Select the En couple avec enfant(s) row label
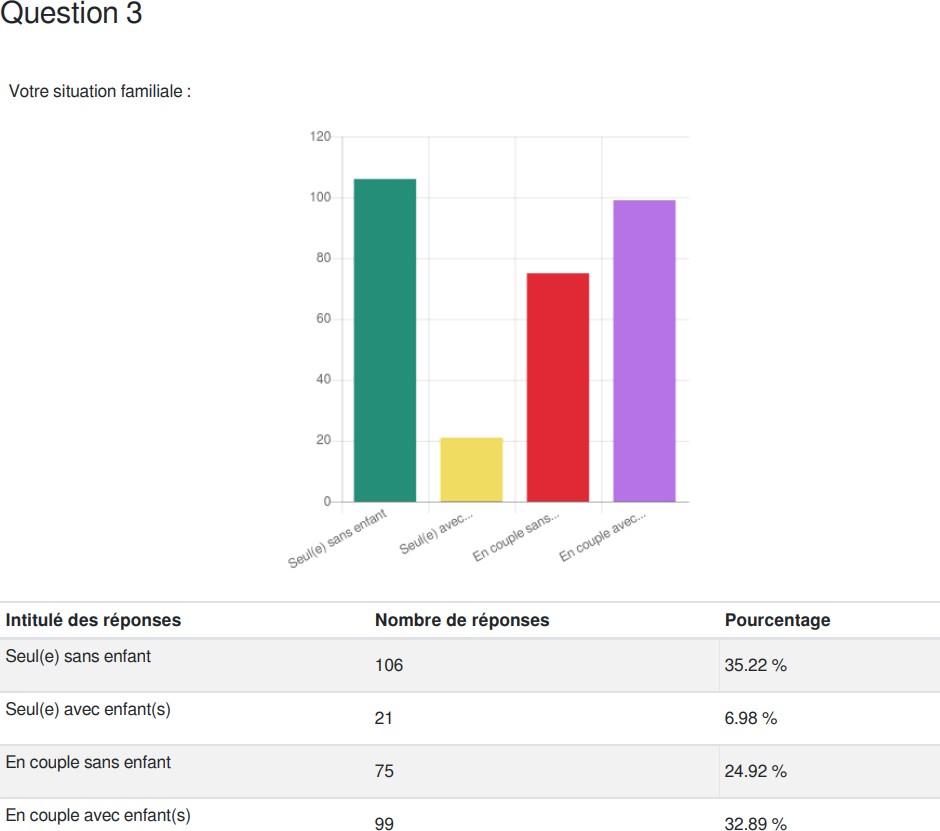 (x=98, y=815)
